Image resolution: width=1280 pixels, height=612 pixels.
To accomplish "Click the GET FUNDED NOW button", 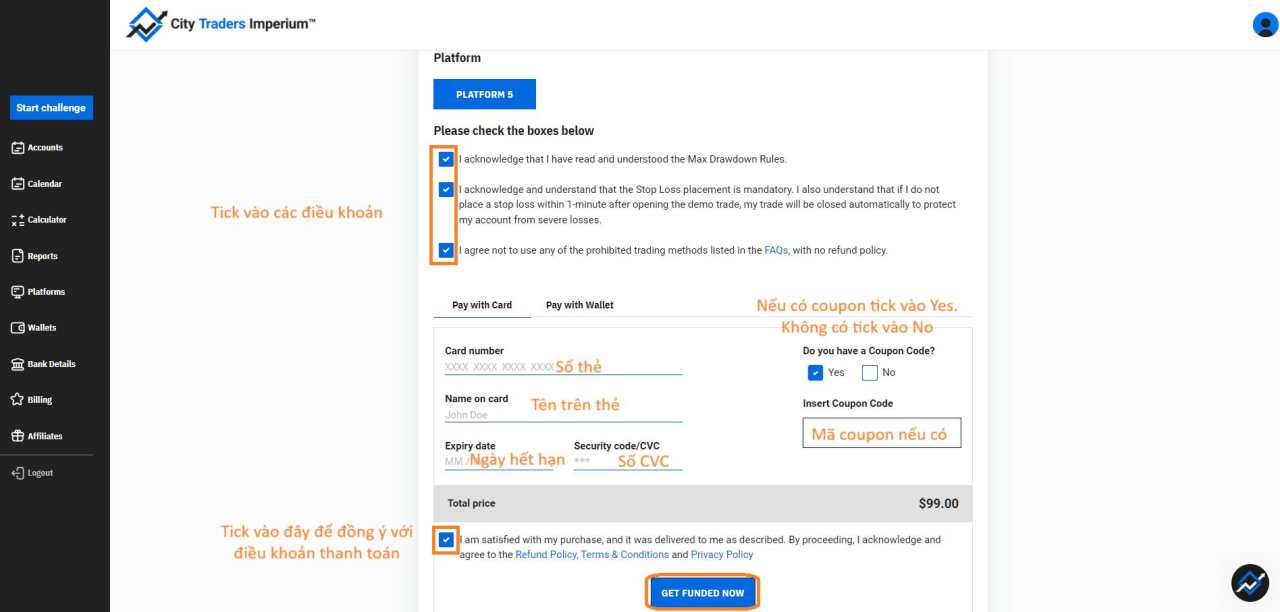I will 703,593.
